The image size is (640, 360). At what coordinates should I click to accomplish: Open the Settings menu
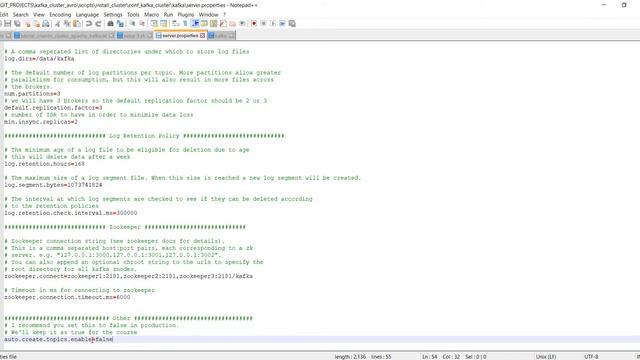coord(113,15)
